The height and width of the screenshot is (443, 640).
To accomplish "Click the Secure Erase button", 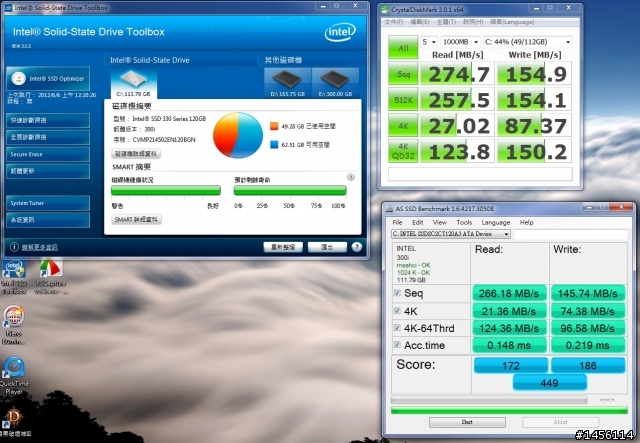I will [x=48, y=154].
